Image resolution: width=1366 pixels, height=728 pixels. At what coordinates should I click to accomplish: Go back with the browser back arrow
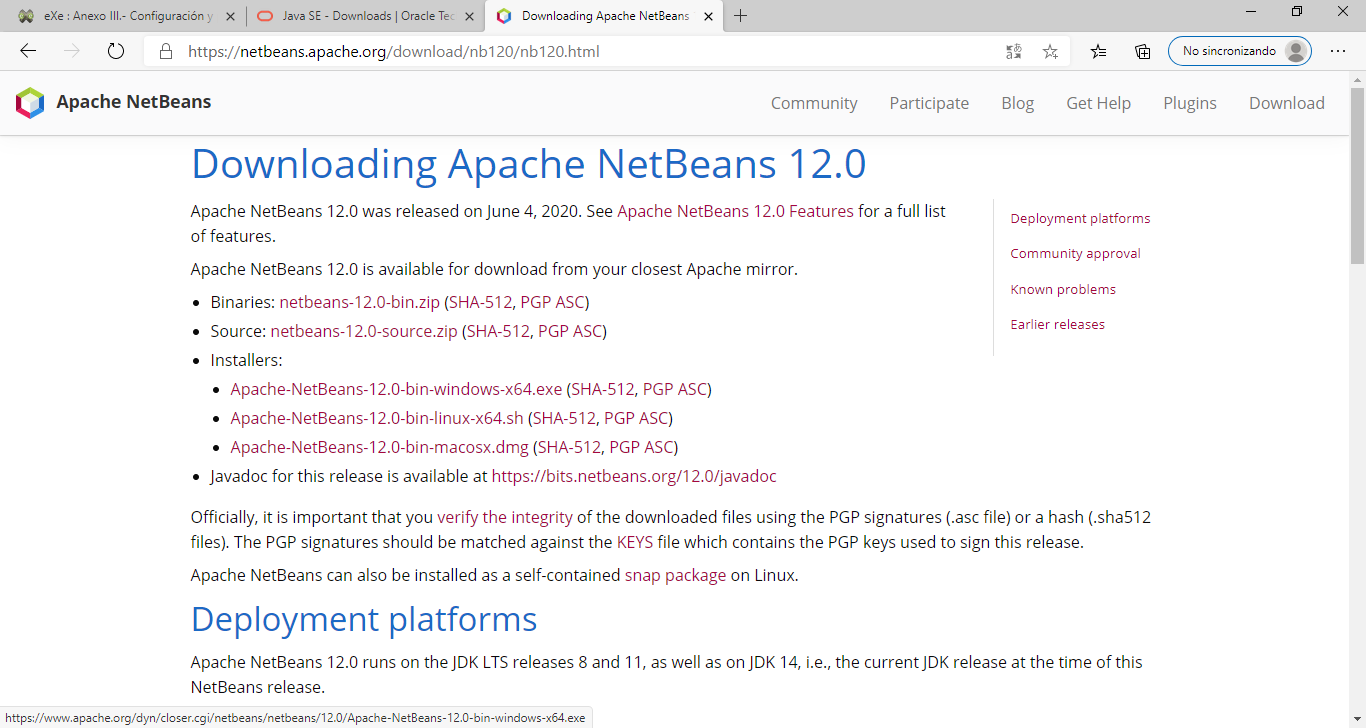click(x=28, y=51)
